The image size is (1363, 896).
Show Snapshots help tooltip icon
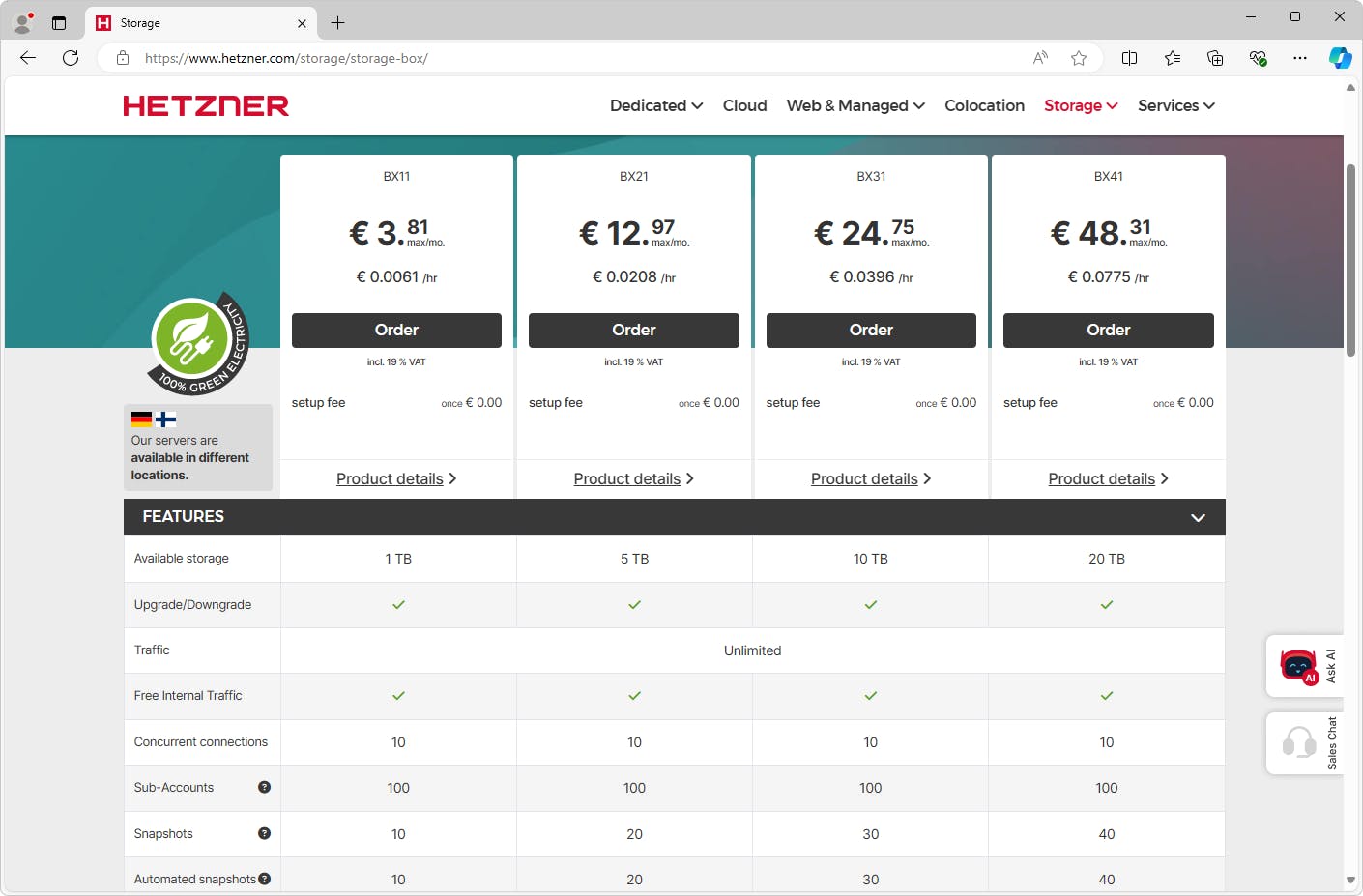pos(264,833)
